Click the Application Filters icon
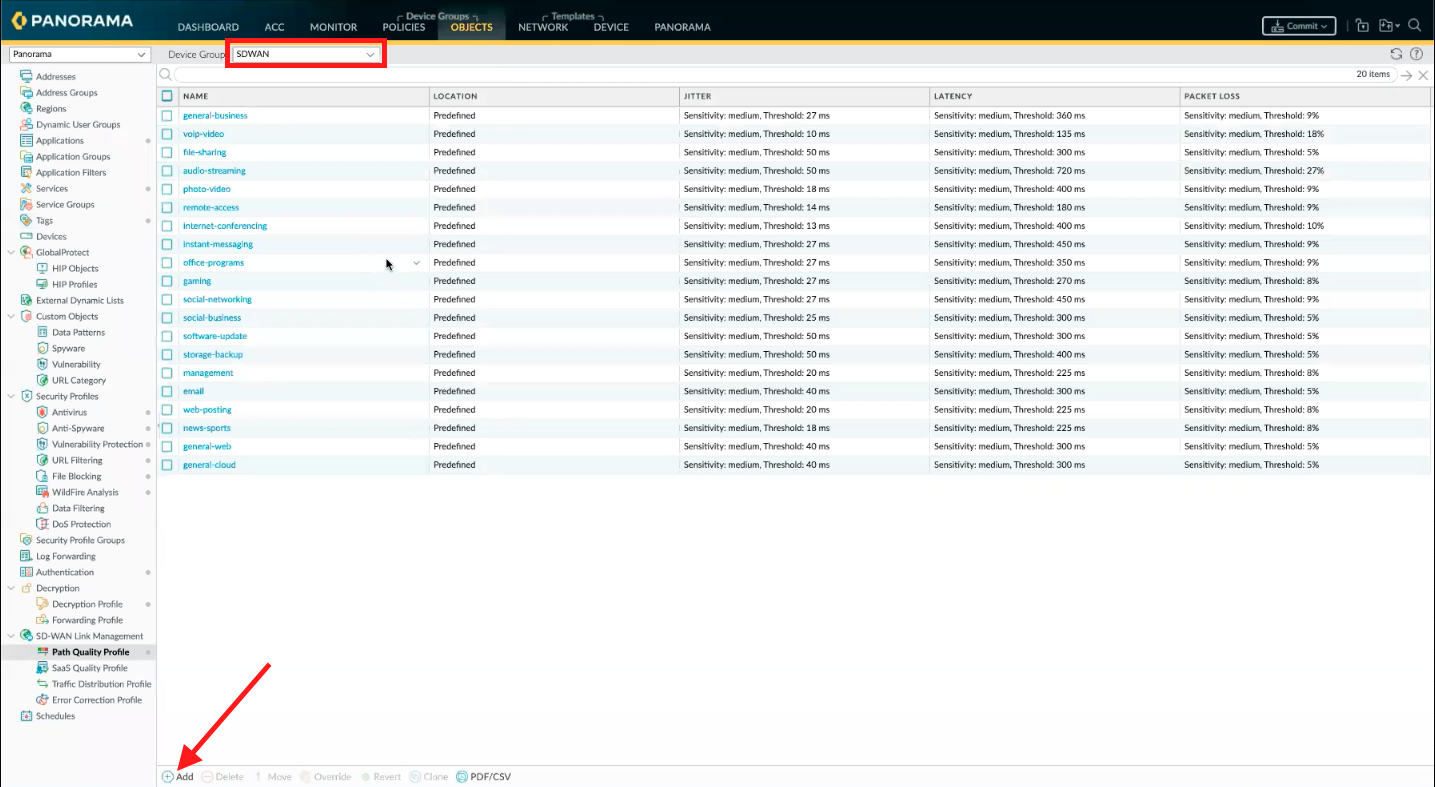The image size is (1435, 787). (27, 172)
